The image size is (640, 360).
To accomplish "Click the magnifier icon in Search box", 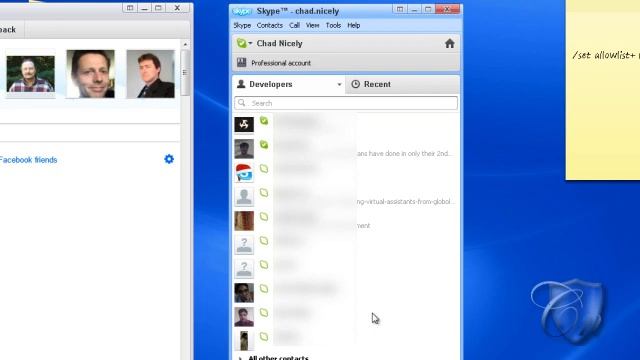I will (242, 103).
